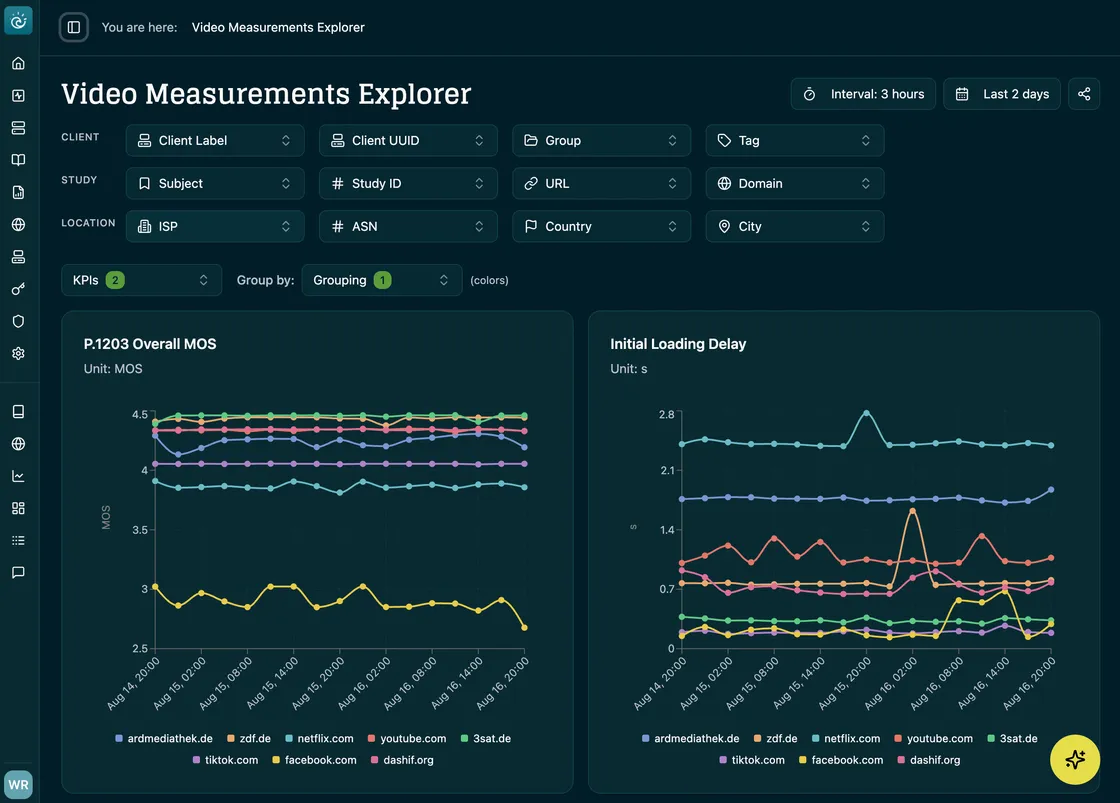
Task: Open the shield icon in sidebar
Action: tap(19, 321)
